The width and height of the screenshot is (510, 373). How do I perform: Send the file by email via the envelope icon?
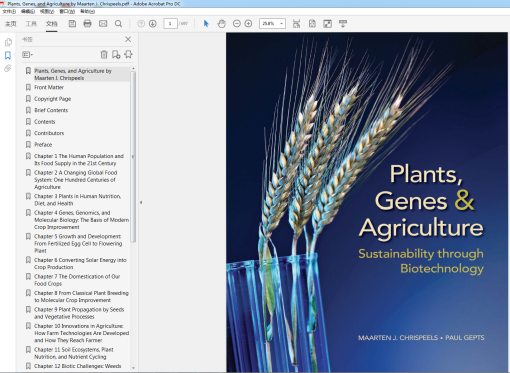coord(103,24)
